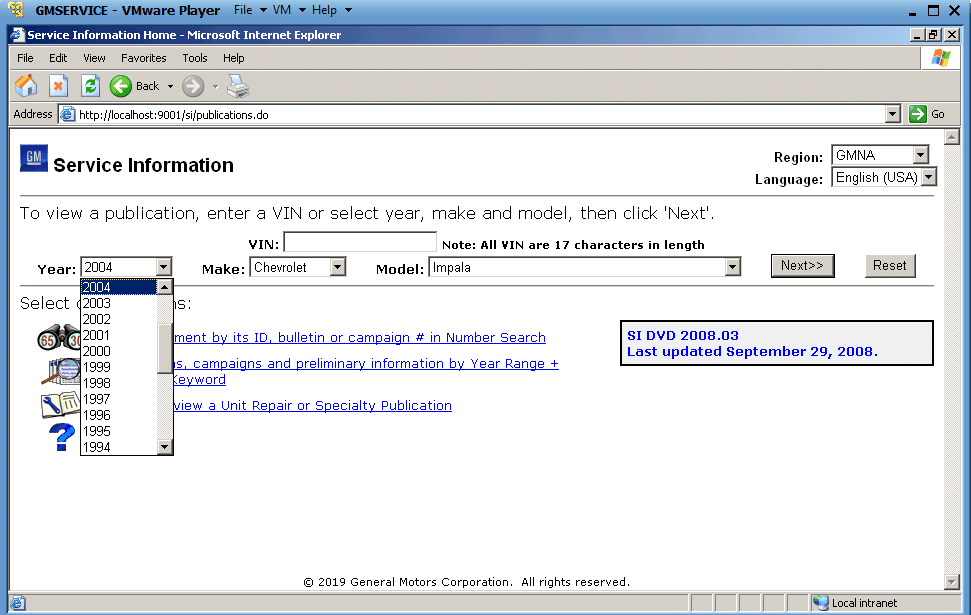The height and width of the screenshot is (615, 971).
Task: Click the Local intranet zone icon
Action: coord(821,603)
